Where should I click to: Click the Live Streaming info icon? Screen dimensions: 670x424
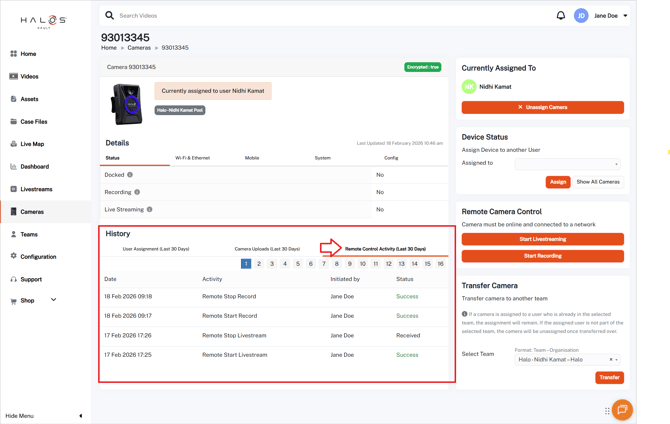(150, 210)
